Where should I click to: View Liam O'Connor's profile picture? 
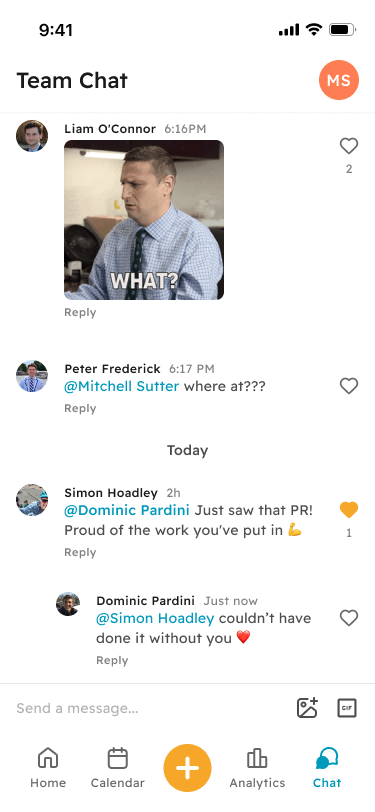[32, 136]
